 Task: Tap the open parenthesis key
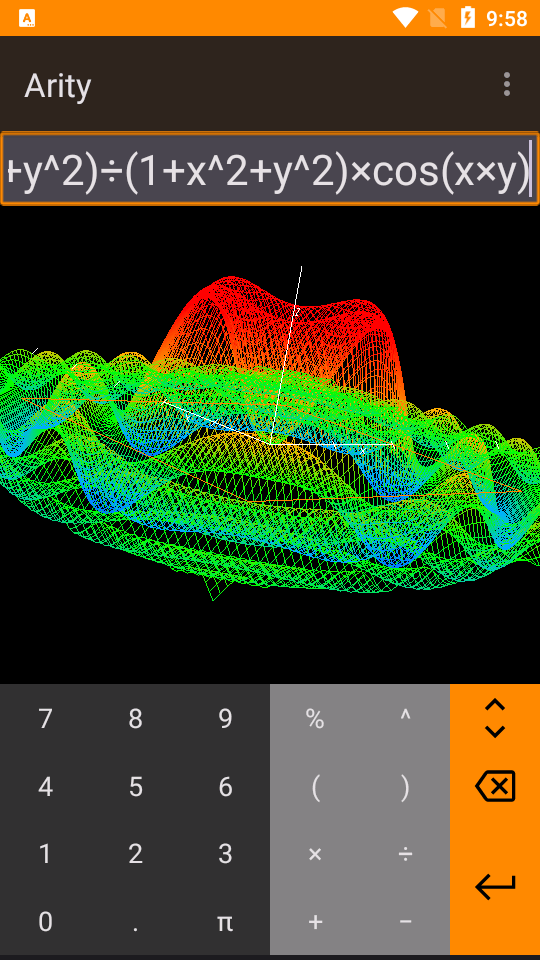pos(315,786)
